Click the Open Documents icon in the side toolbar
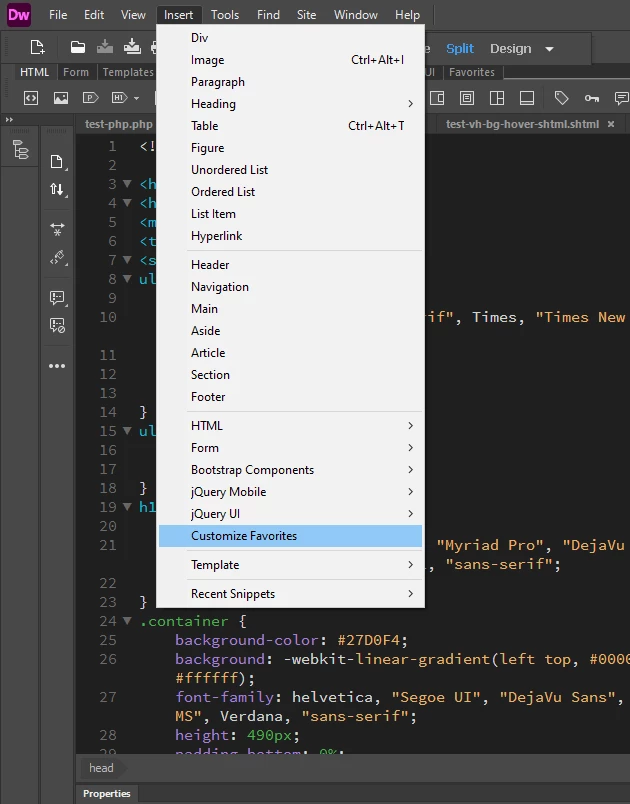Image resolution: width=630 pixels, height=804 pixels. tap(57, 162)
